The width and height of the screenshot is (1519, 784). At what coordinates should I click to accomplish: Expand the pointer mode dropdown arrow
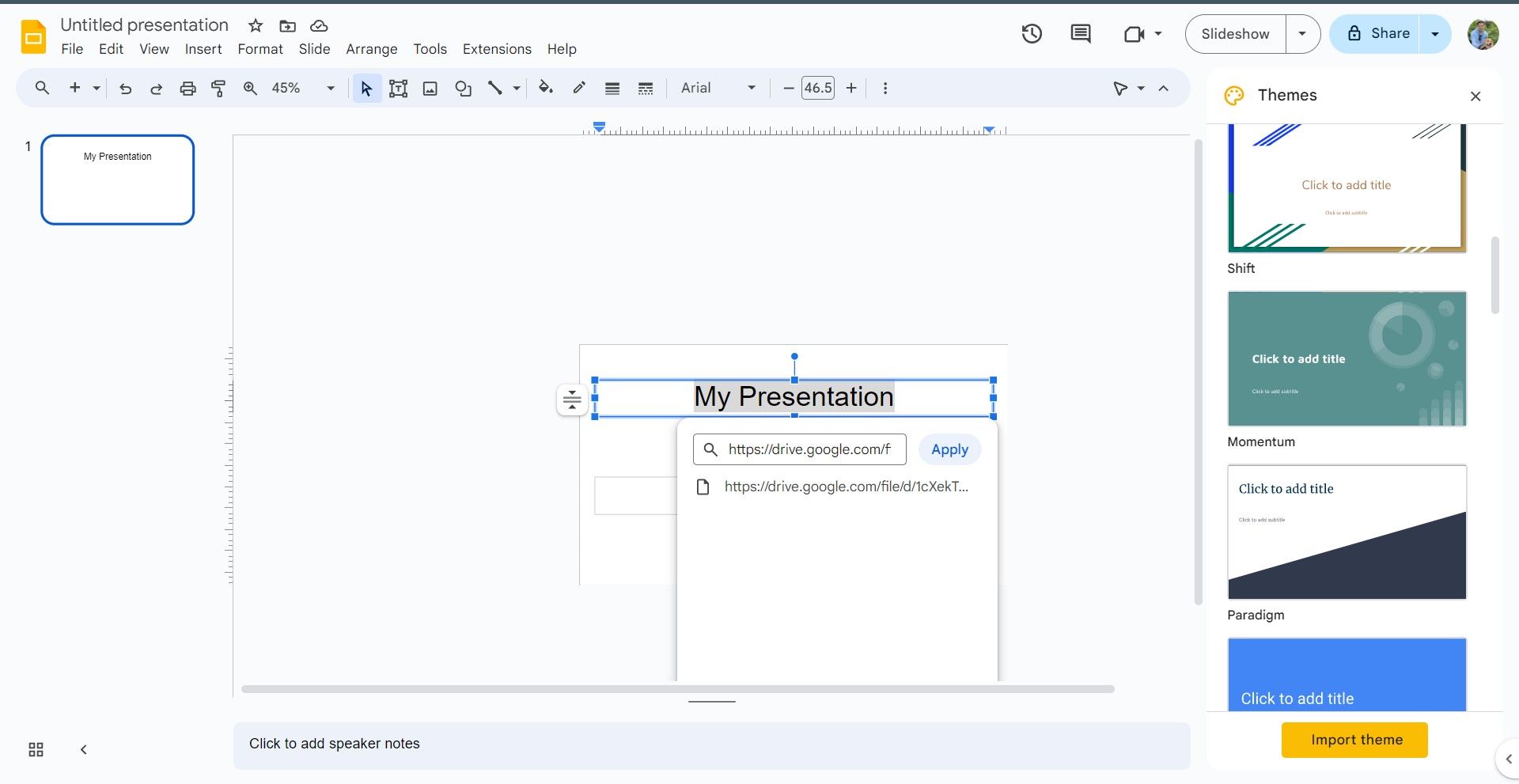[1141, 89]
